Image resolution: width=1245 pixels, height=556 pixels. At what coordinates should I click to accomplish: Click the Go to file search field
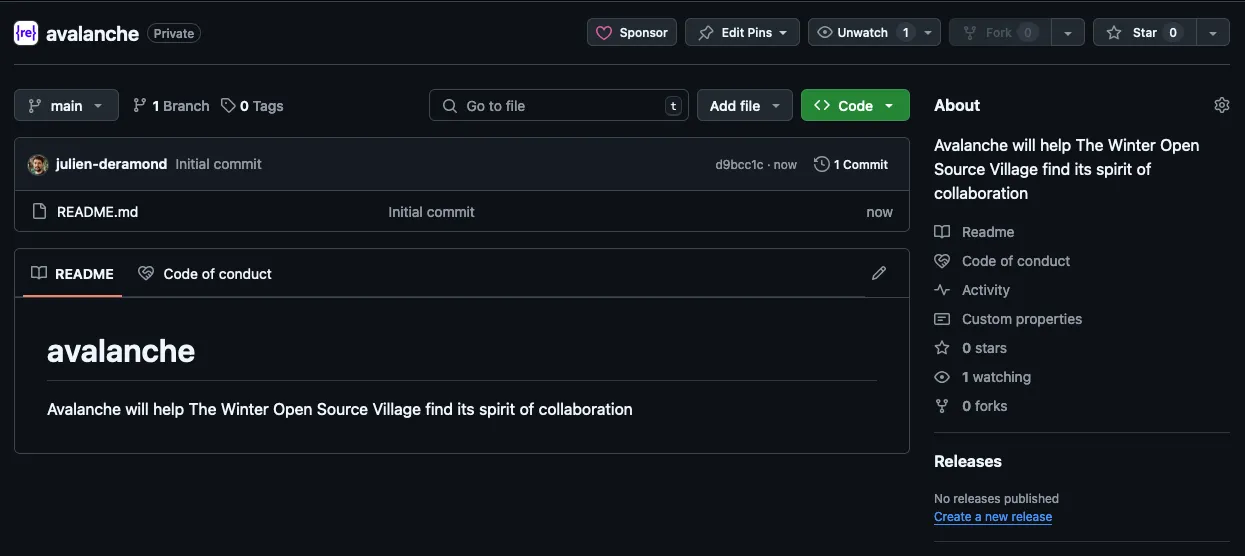[x=558, y=105]
